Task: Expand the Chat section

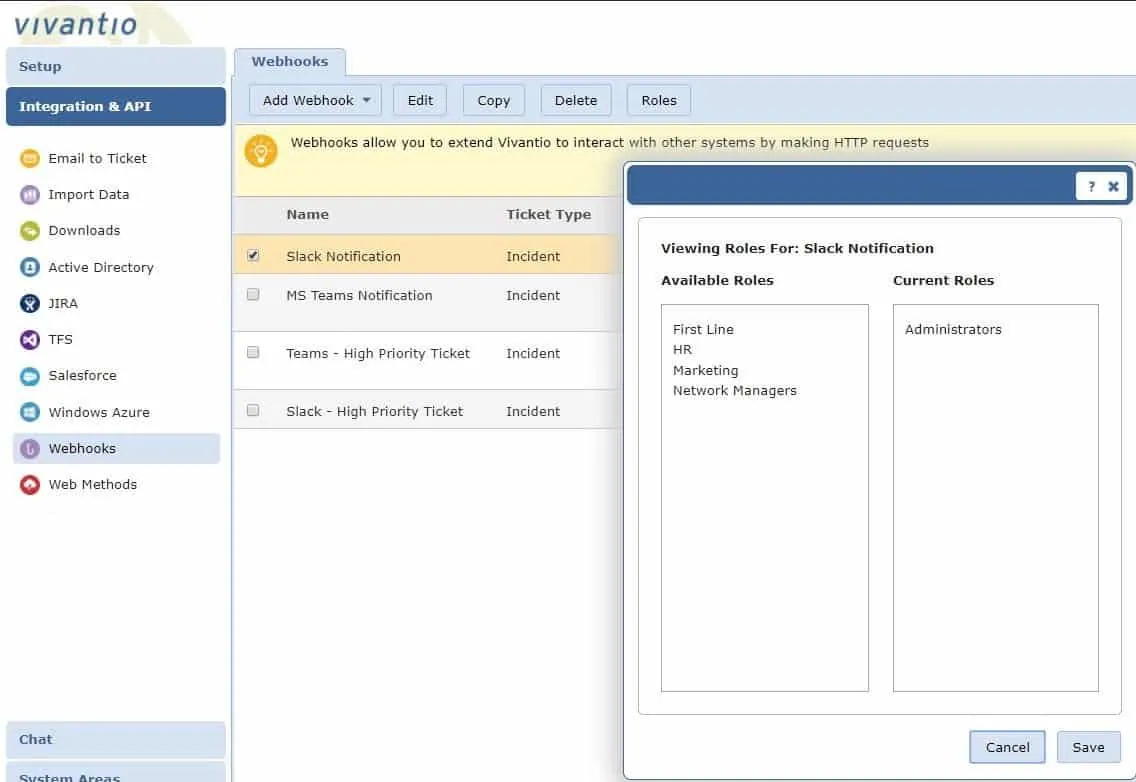Action: 116,739
